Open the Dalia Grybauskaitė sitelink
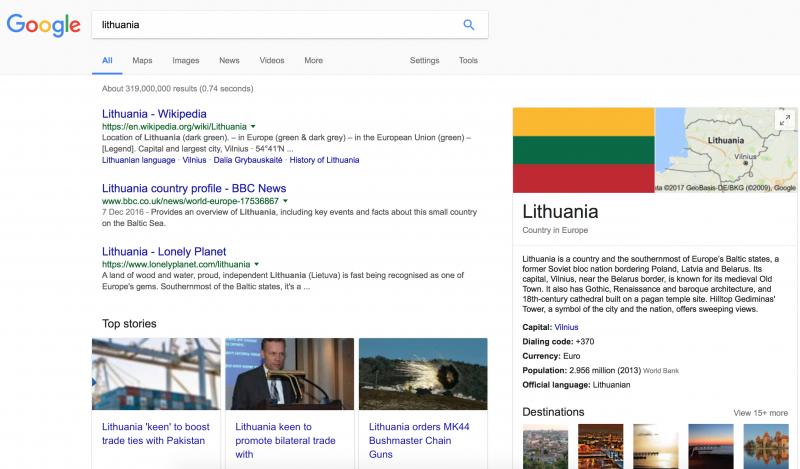 click(x=248, y=160)
